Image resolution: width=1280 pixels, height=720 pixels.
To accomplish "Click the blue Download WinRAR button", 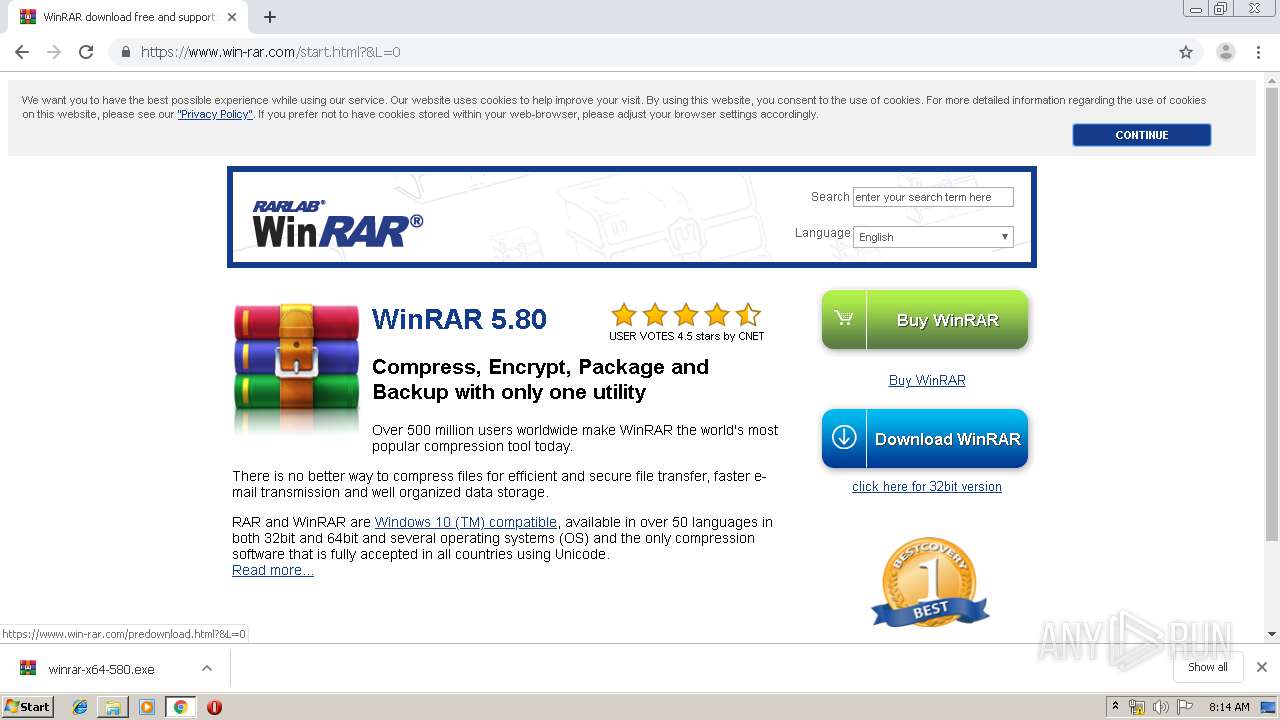I will click(925, 438).
